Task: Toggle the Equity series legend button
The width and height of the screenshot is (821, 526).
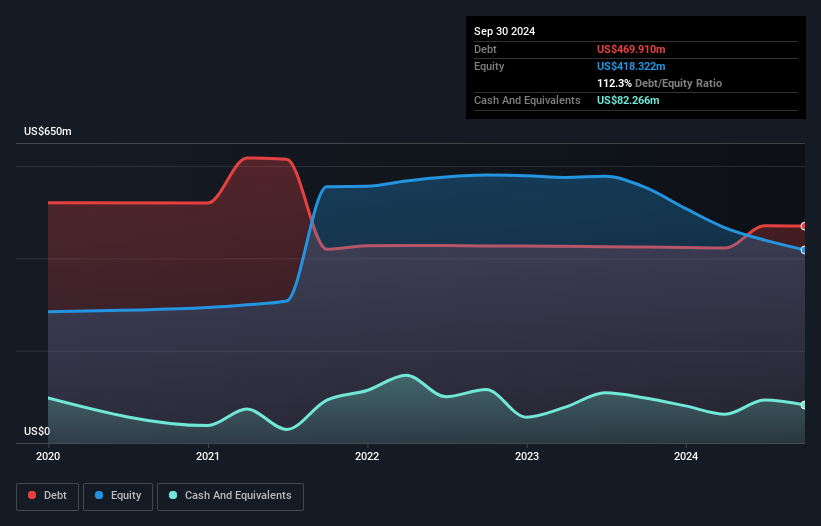Action: point(118,496)
